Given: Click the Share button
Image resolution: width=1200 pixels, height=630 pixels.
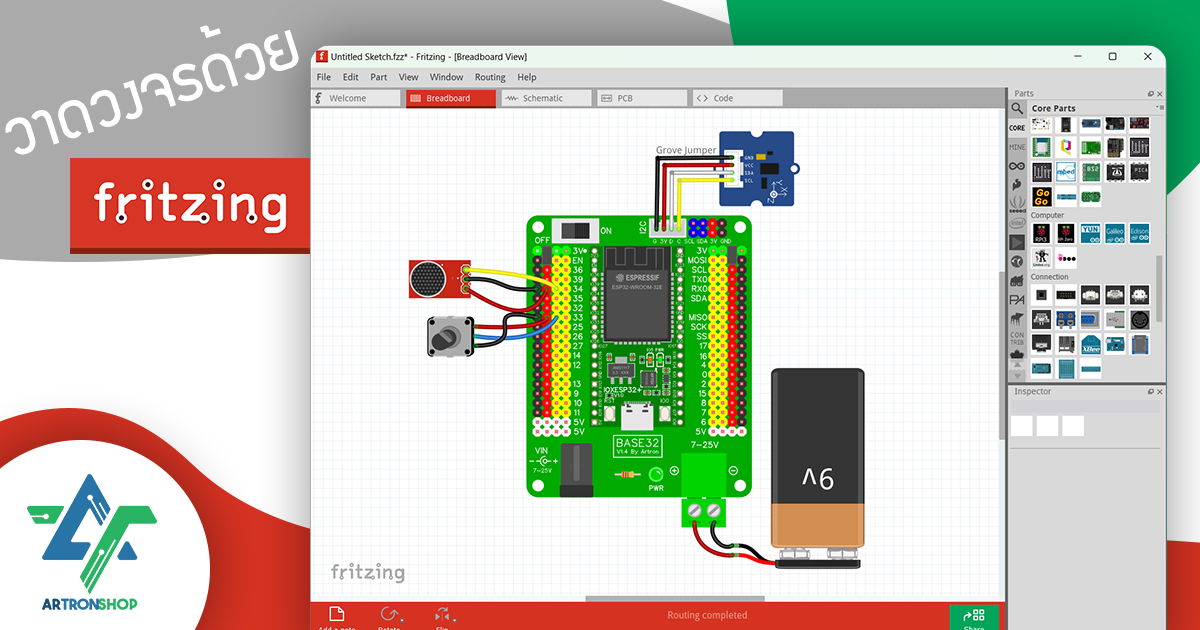Looking at the screenshot, I should point(973,618).
